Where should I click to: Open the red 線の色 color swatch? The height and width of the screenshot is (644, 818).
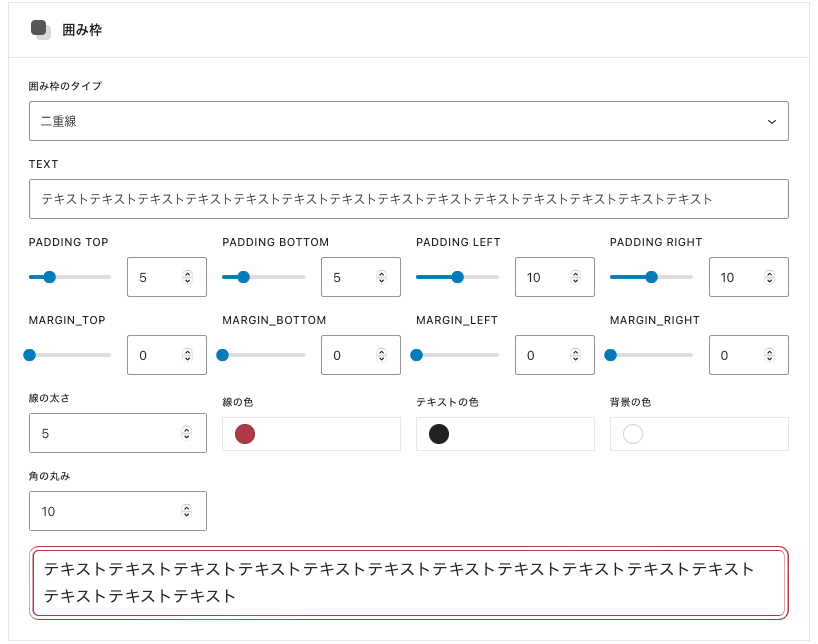click(x=245, y=434)
